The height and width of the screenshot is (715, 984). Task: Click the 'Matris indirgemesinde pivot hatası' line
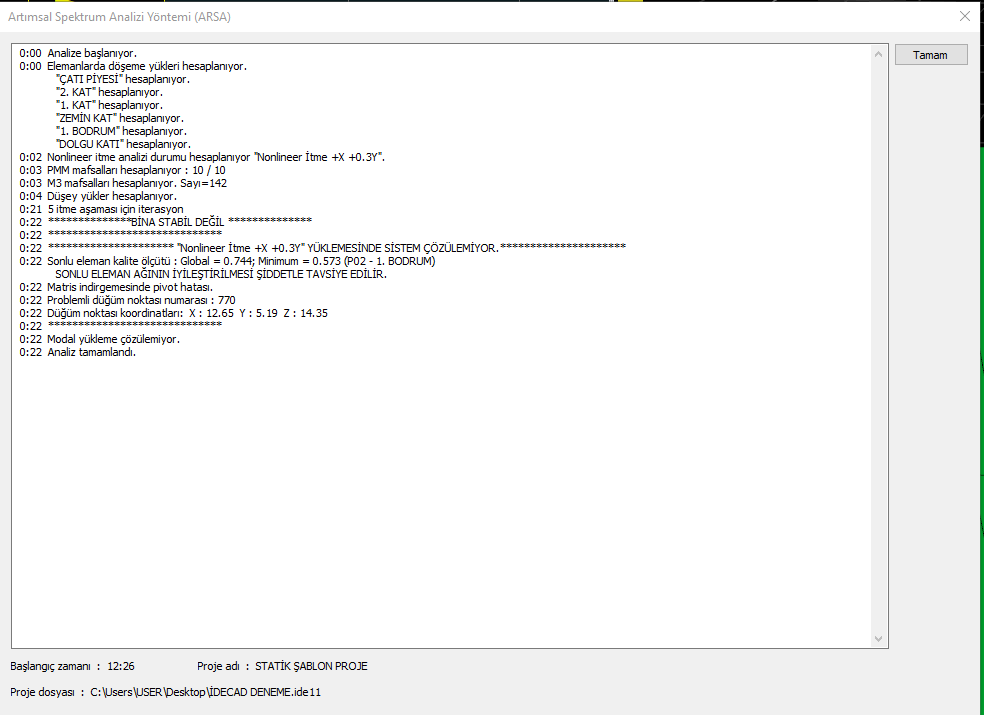(x=129, y=287)
